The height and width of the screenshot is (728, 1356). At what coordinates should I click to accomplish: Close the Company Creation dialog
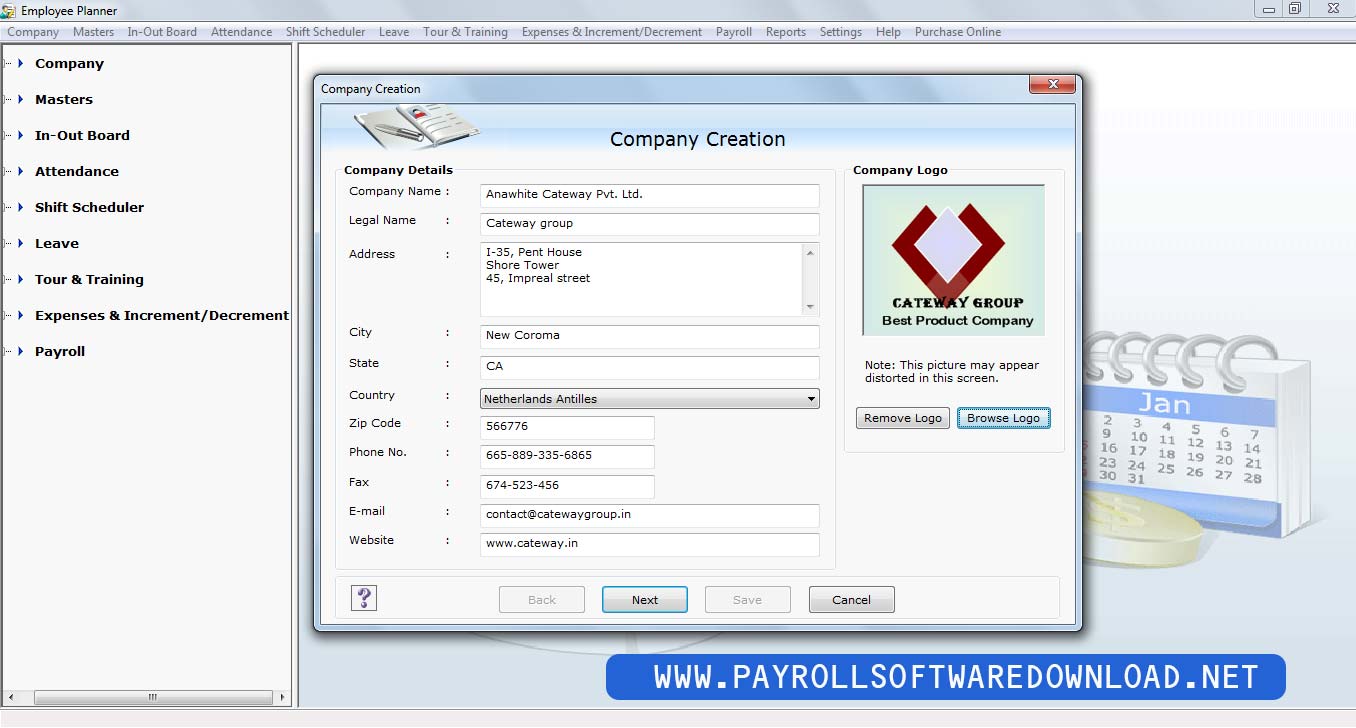click(1052, 86)
